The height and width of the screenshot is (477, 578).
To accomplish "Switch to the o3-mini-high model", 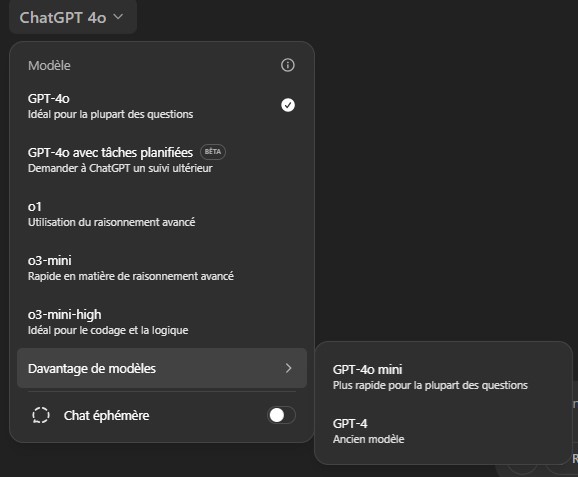I will [x=162, y=321].
